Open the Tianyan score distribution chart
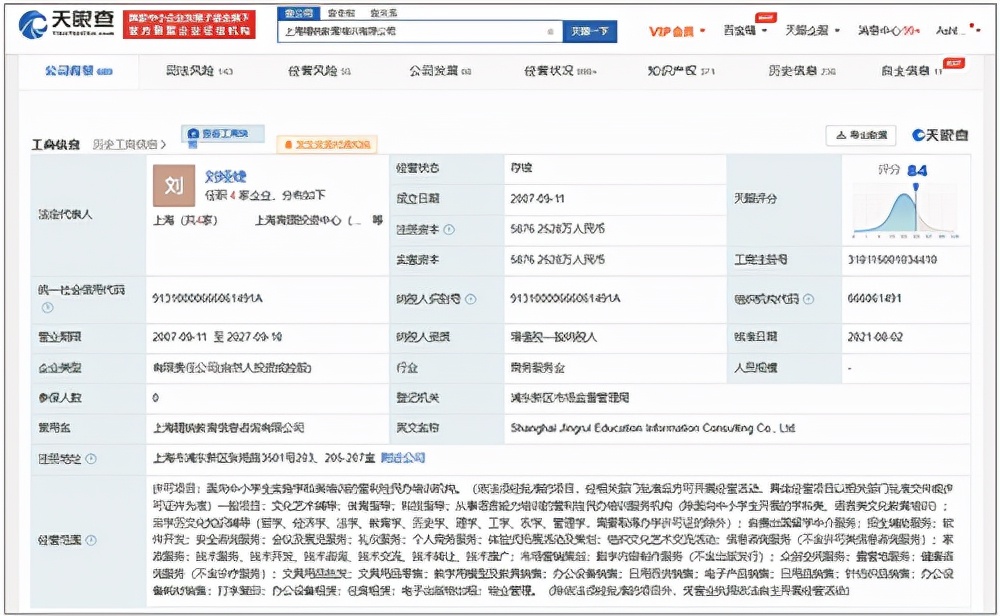1000x616 pixels. pyautogui.click(x=906, y=211)
